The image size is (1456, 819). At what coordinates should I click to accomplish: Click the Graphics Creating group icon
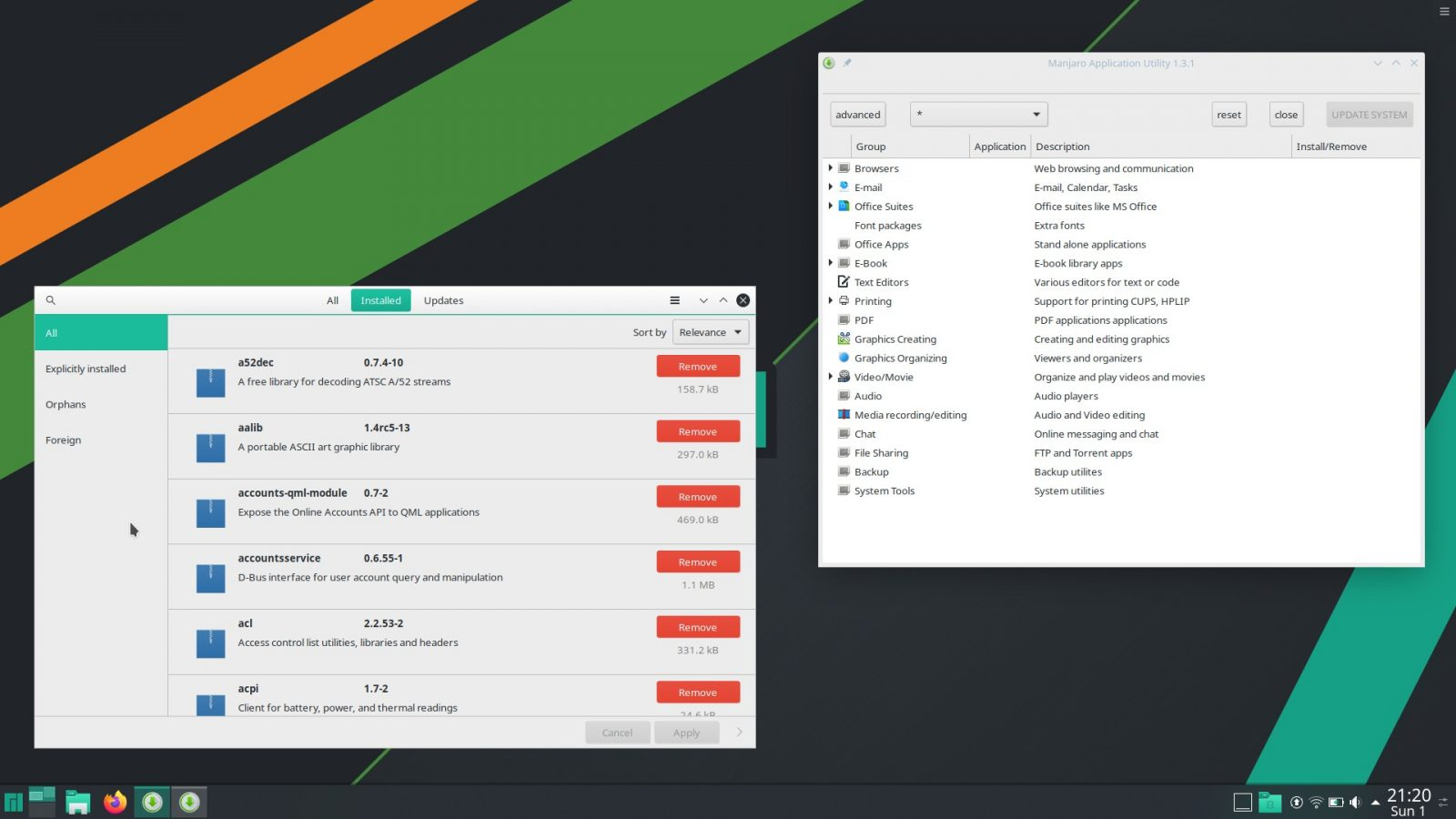click(x=844, y=339)
